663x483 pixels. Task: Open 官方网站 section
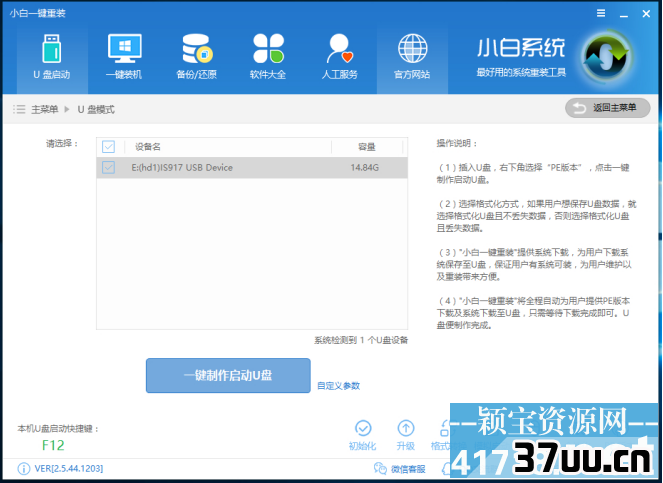click(412, 58)
